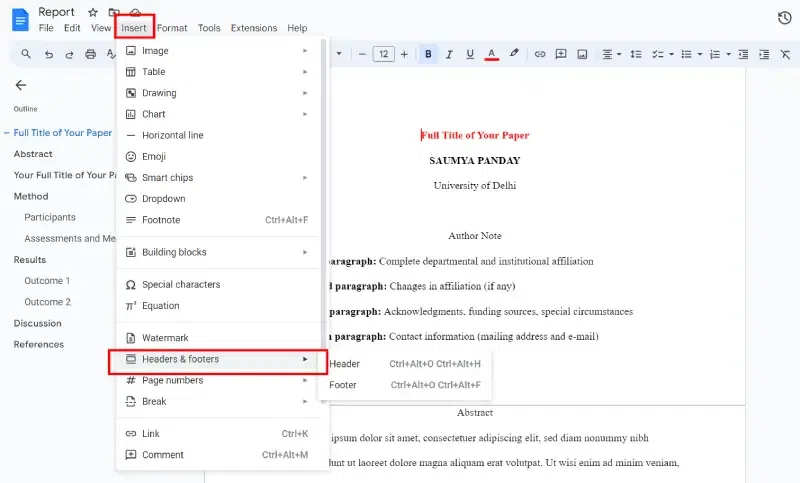The height and width of the screenshot is (483, 800).
Task: Go to Abstract in outline
Action: click(33, 154)
